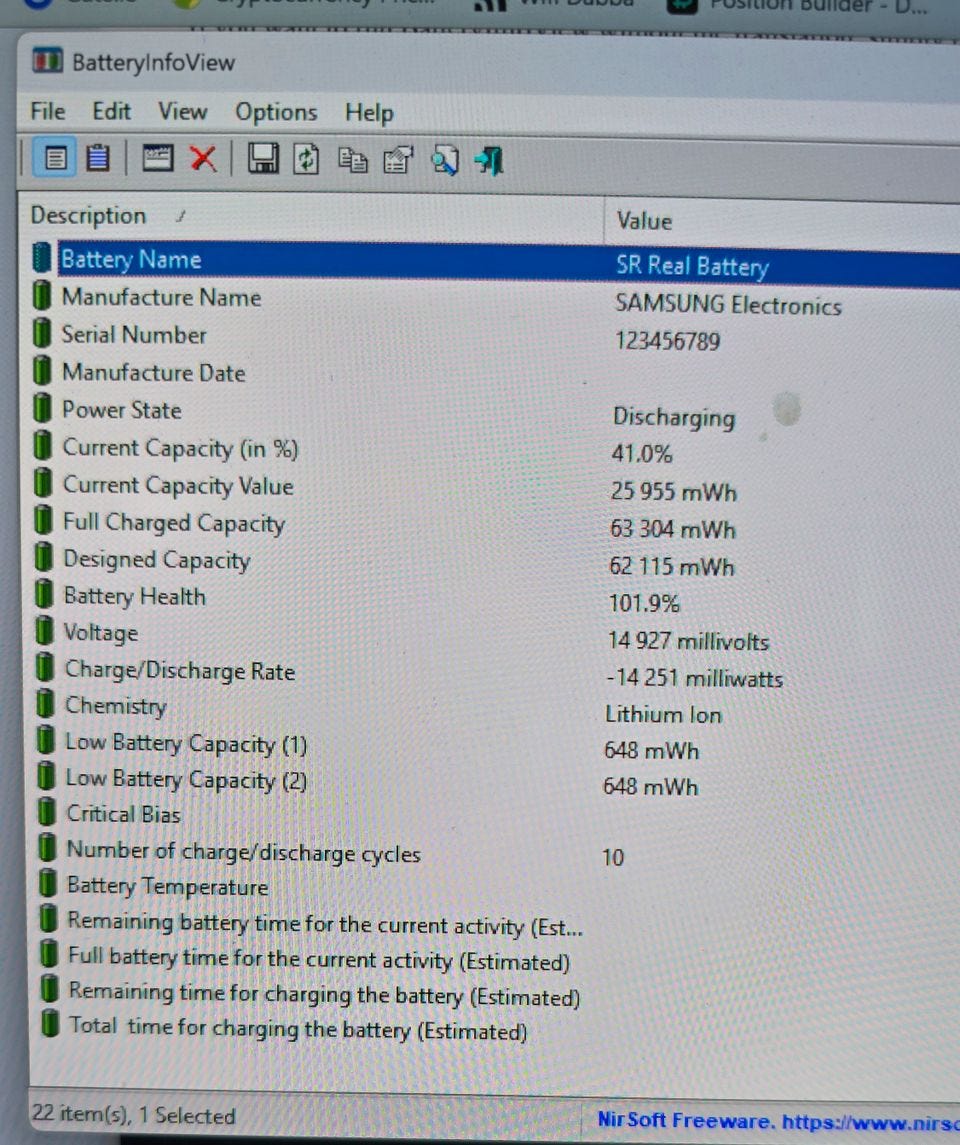
Task: Select Full battery time for current activity row
Action: (x=319, y=960)
